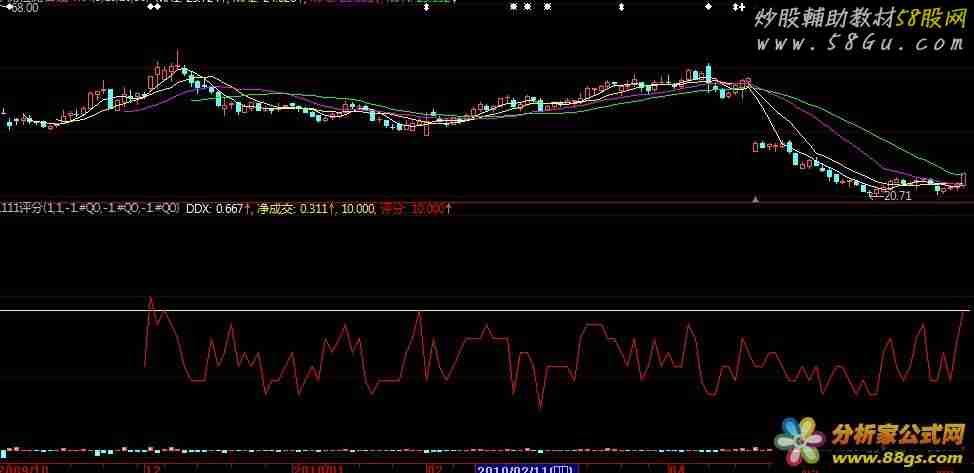This screenshot has width=974, height=473.
Task: Click the 净成交: 0.311 value readout
Action: (x=296, y=209)
